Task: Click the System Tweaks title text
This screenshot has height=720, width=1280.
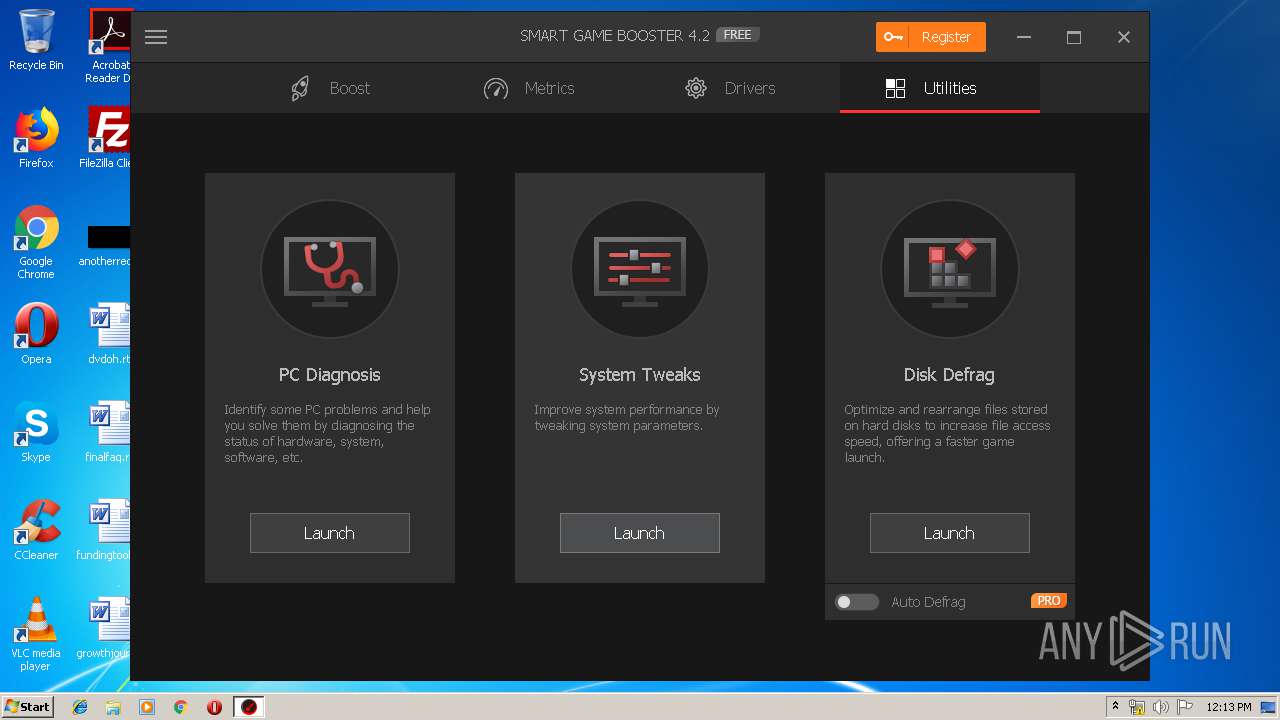Action: click(x=640, y=375)
